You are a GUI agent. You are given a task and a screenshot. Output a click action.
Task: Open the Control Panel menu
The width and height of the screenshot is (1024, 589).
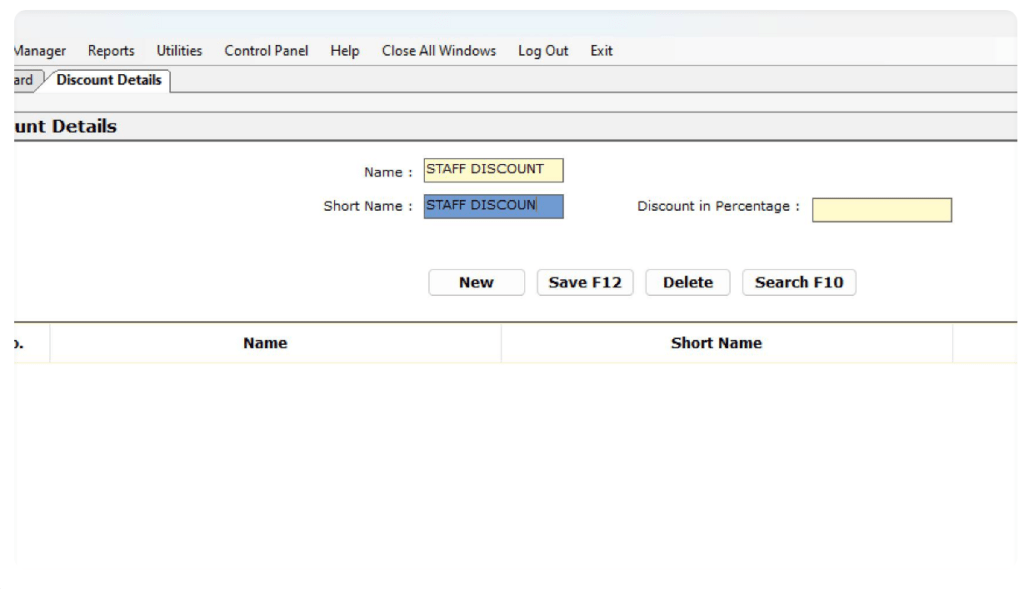[266, 51]
